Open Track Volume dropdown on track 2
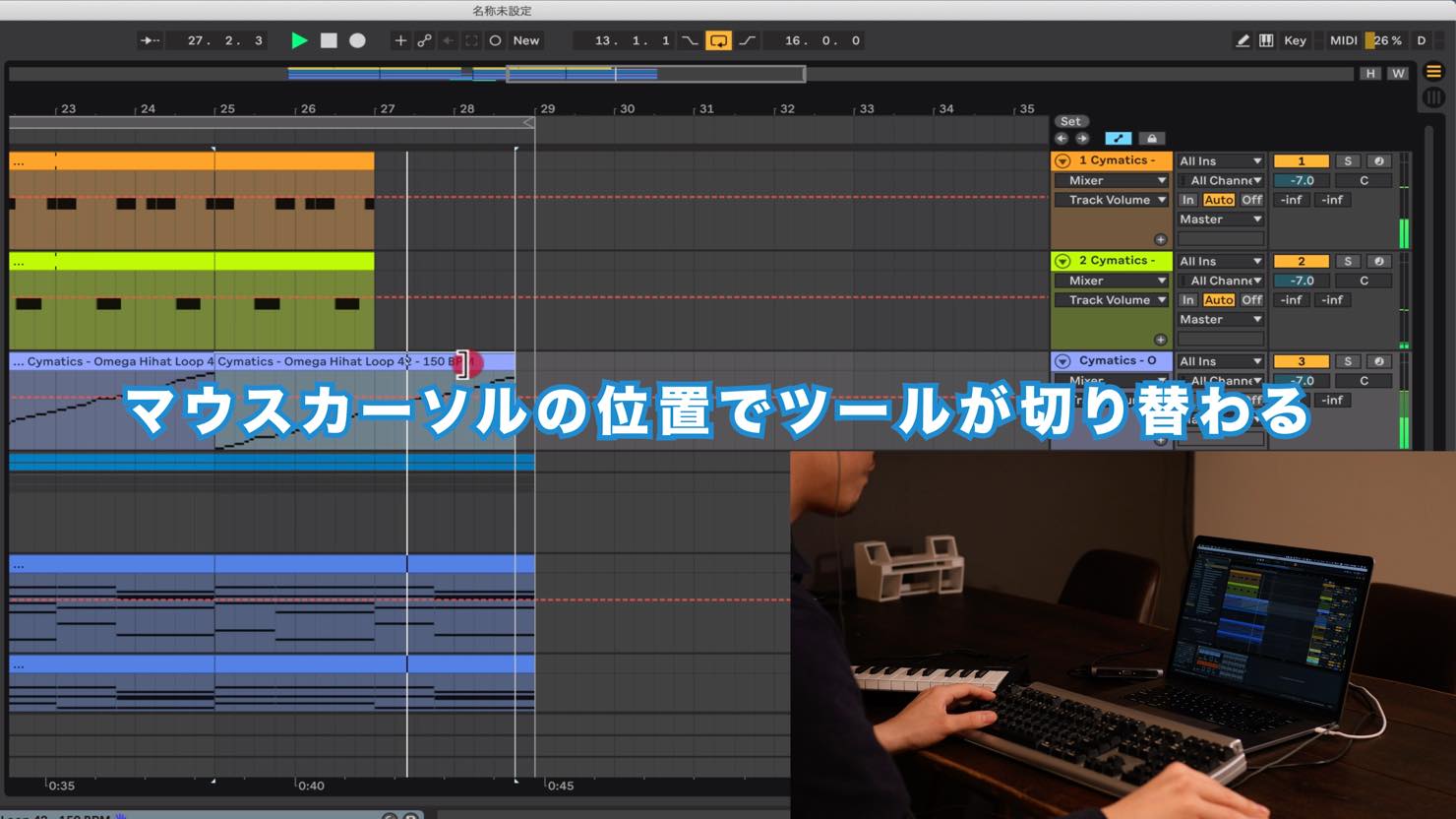 1112,300
